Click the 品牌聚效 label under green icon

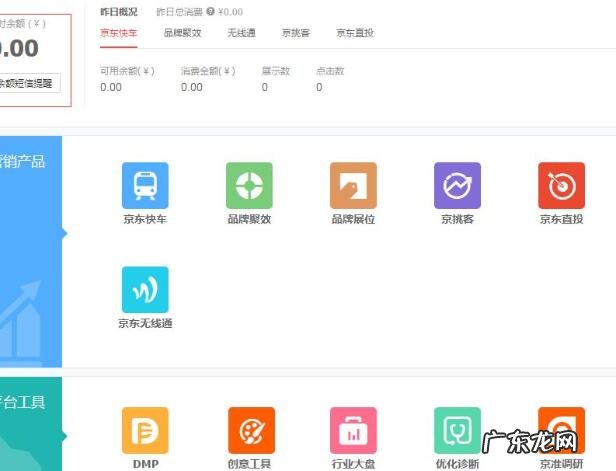coord(249,219)
